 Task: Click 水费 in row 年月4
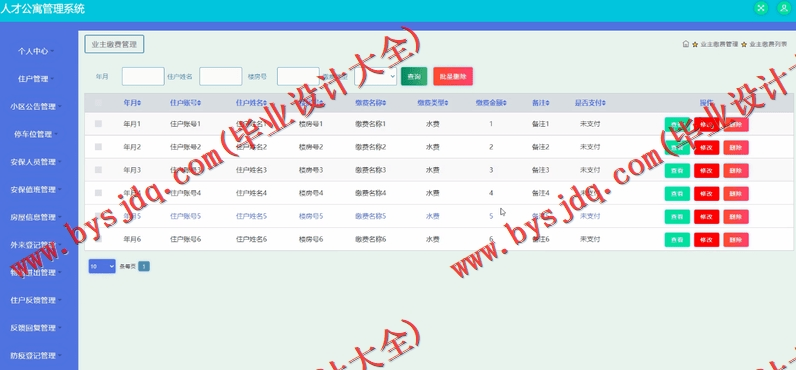[x=433, y=193]
